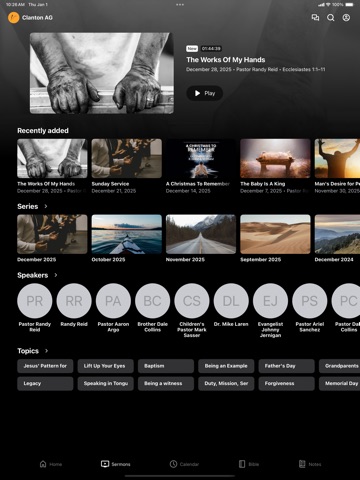Choose the Being a witness topic
This screenshot has height=480, width=360.
[x=166, y=384]
